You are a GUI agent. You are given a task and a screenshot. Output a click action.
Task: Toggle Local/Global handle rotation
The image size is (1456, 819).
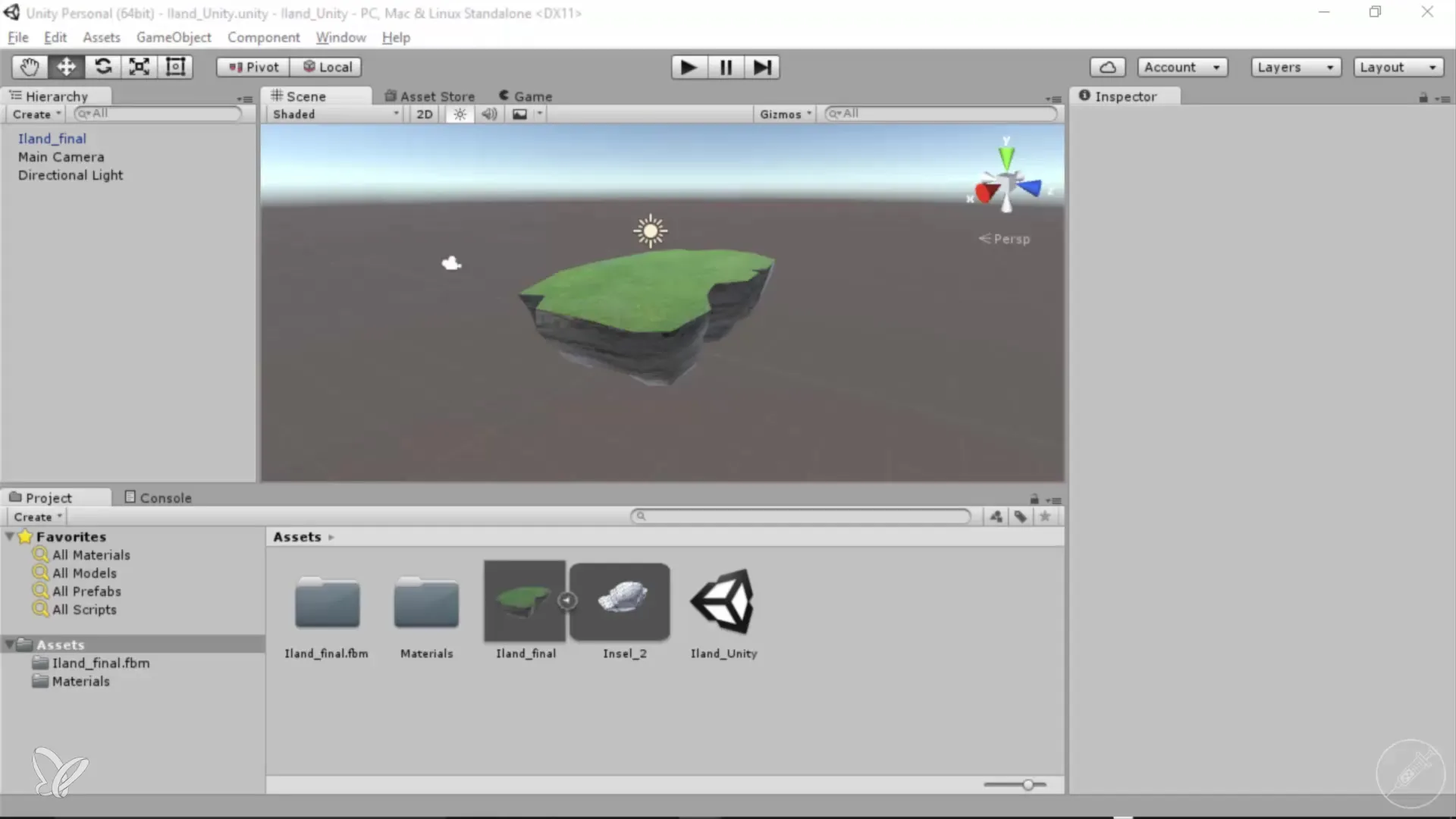coord(326,67)
